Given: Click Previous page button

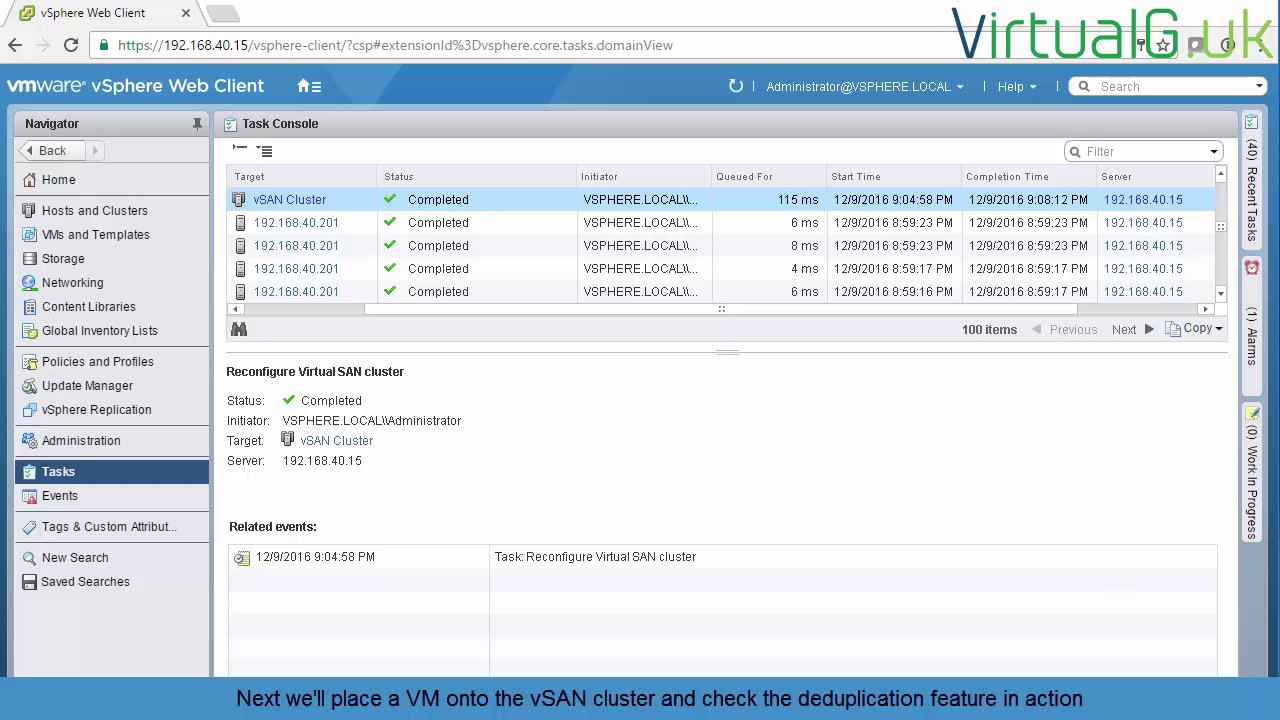Looking at the screenshot, I should (1064, 330).
